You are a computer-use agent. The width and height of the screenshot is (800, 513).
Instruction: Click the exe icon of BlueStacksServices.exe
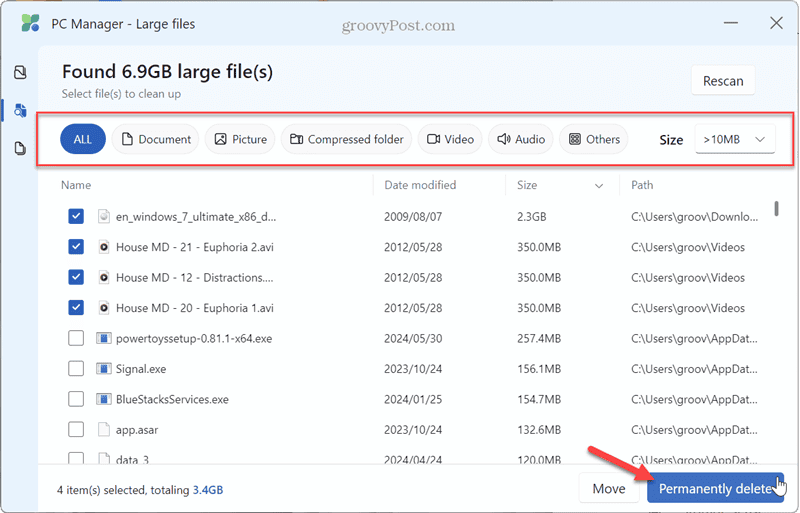(104, 399)
